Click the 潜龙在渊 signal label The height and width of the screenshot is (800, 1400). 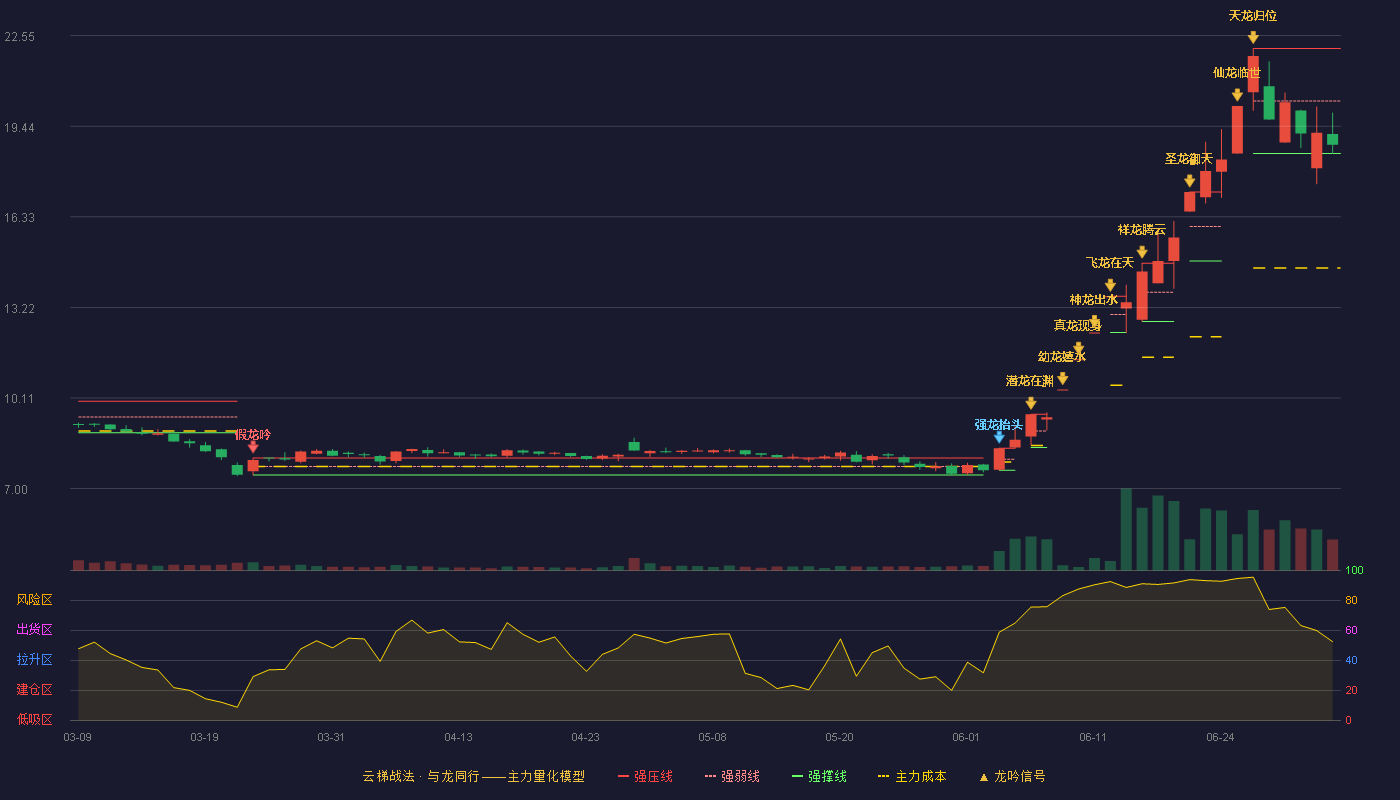(1030, 381)
